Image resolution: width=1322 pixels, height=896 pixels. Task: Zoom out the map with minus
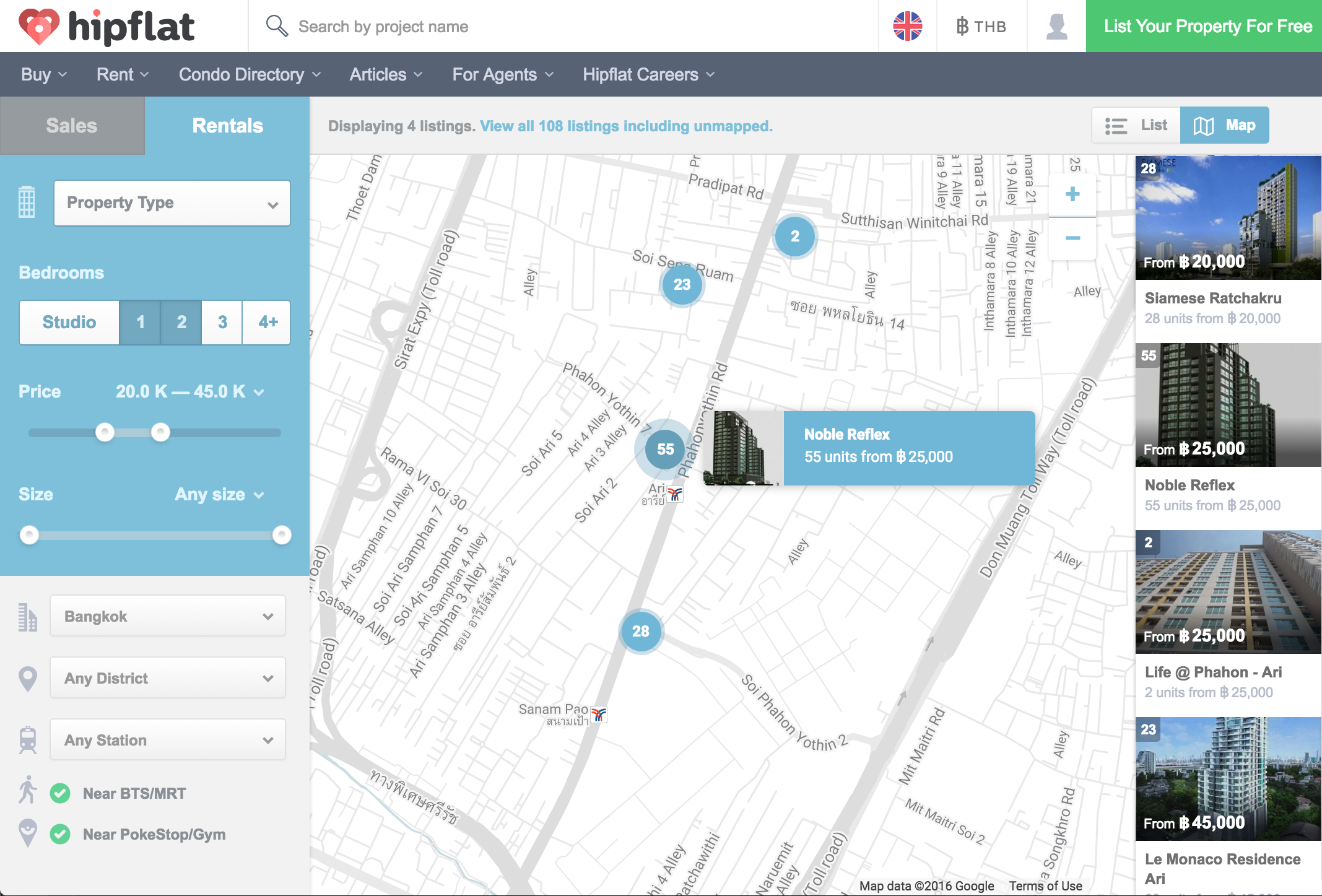point(1072,238)
